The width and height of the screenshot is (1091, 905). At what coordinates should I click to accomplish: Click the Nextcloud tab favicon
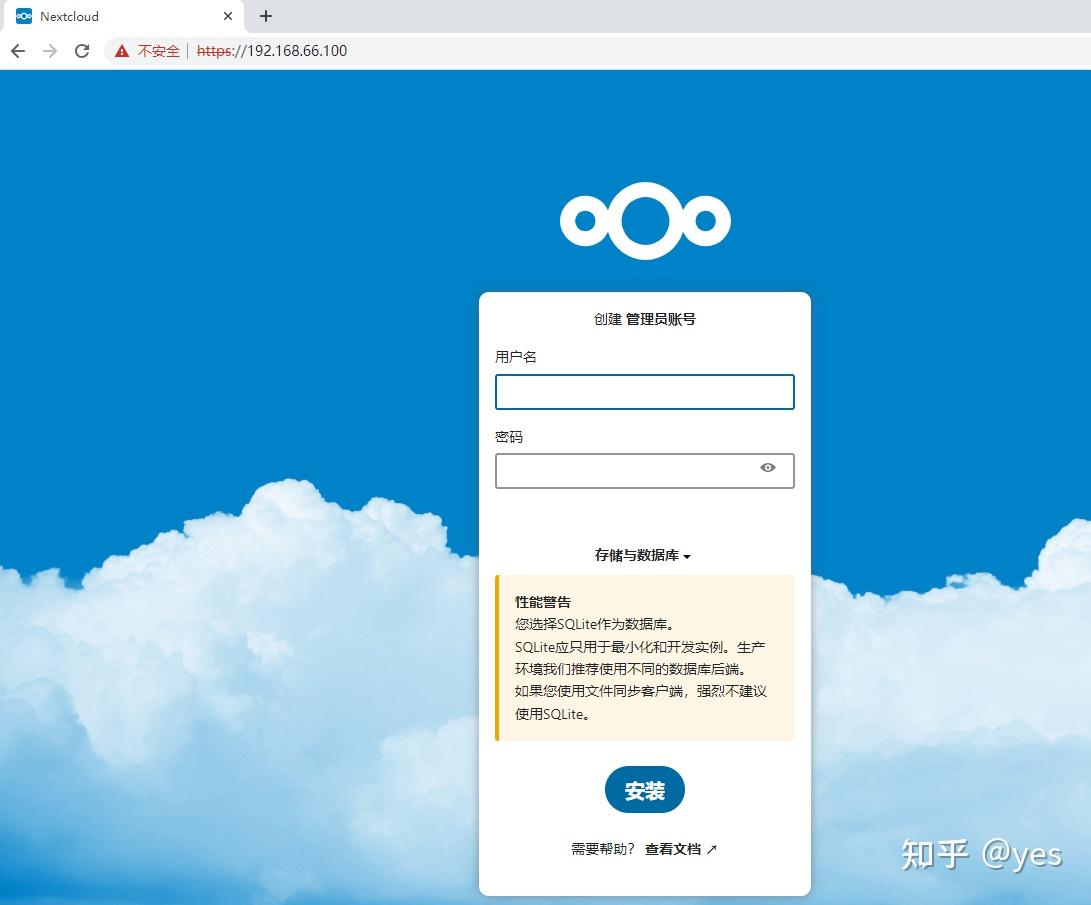coord(24,16)
